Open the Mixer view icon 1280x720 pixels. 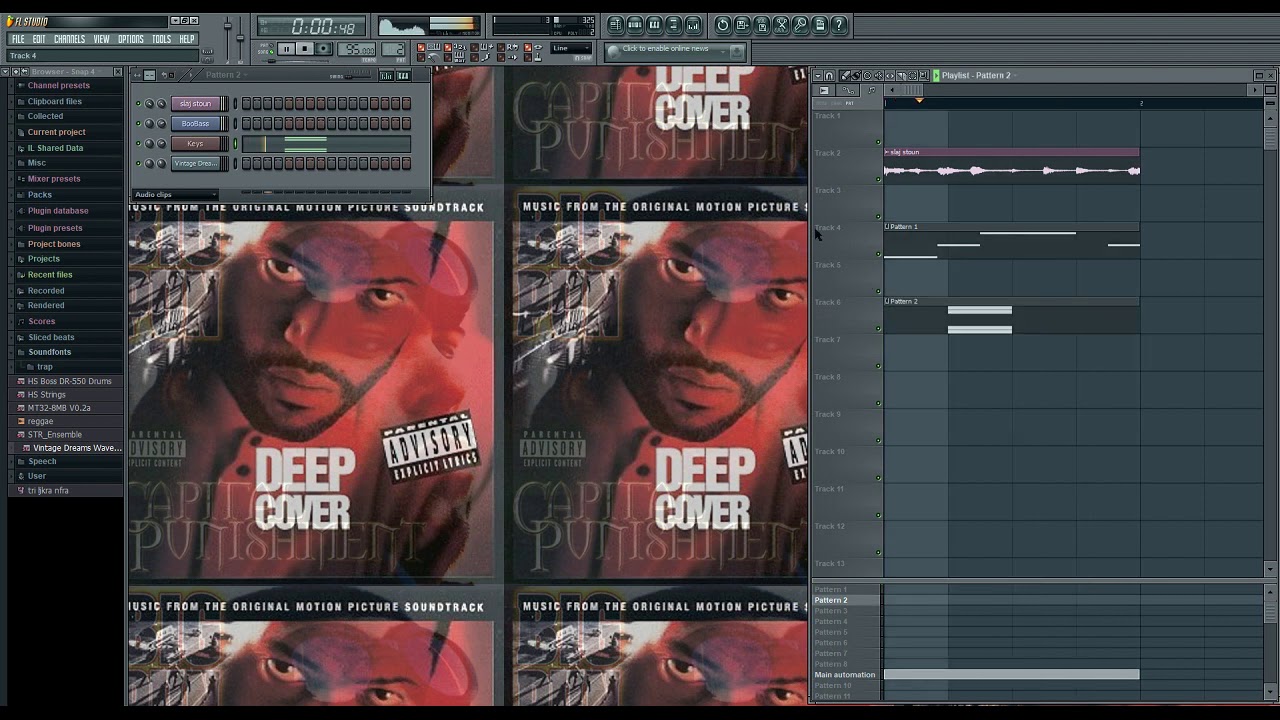tap(693, 25)
